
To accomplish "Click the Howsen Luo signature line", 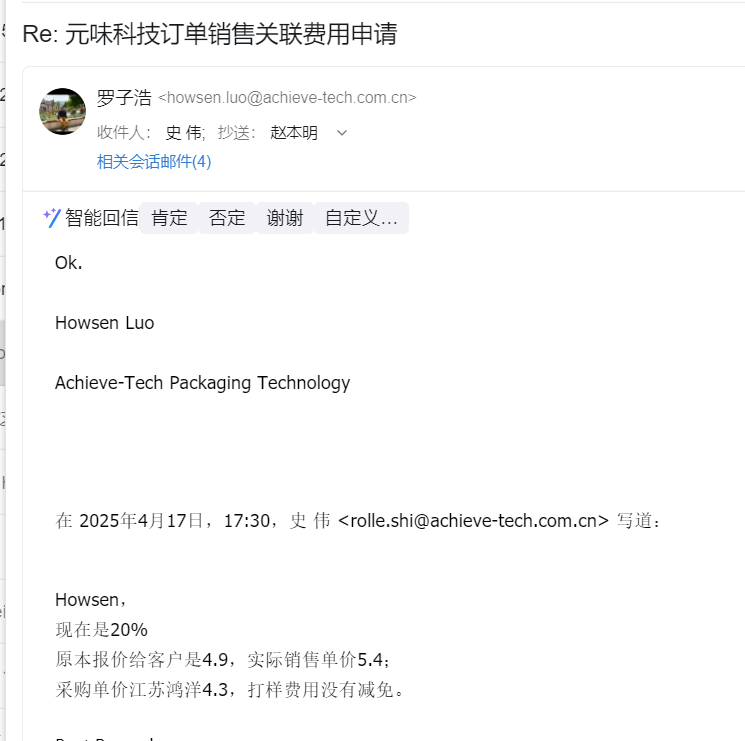I will point(105,323).
